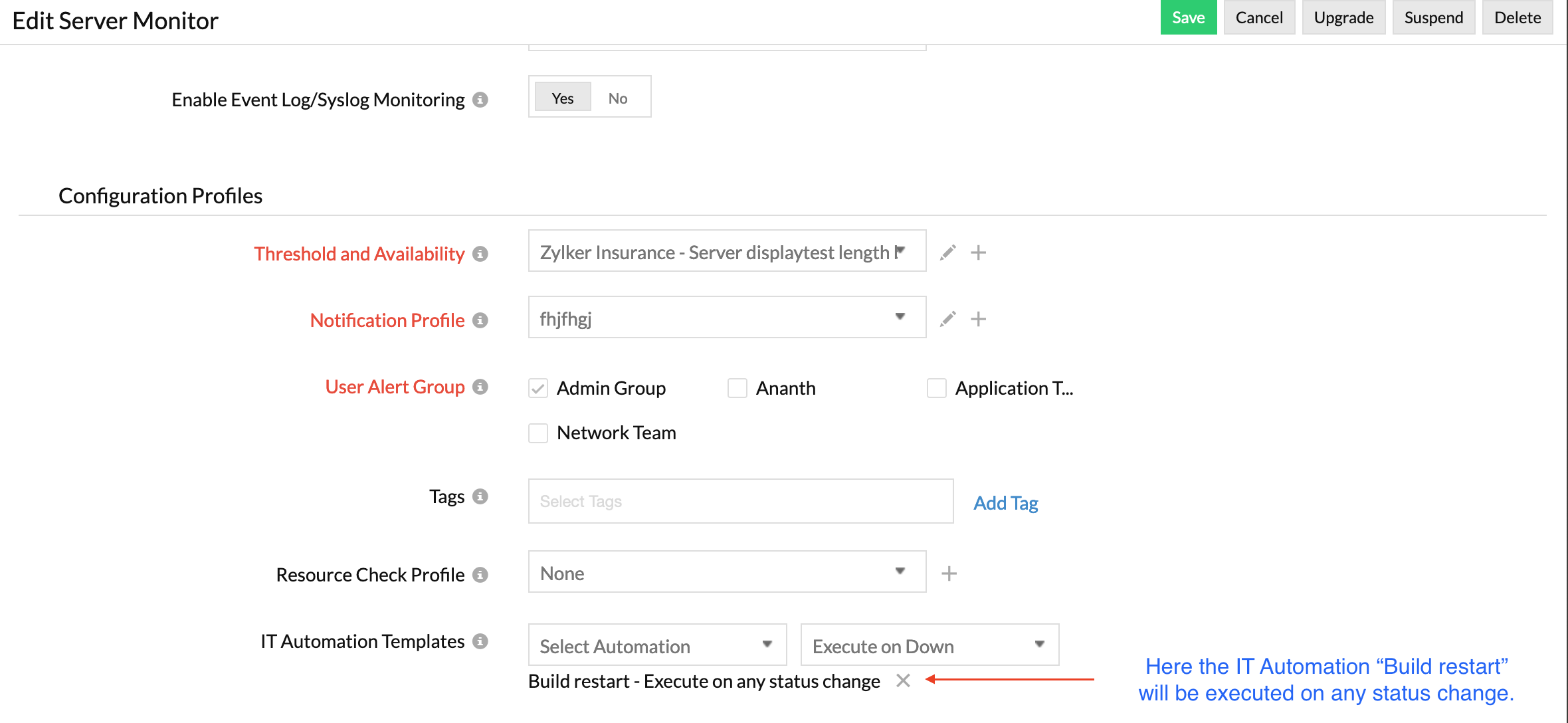Open the Execute on Down dropdown
The height and width of the screenshot is (723, 1568).
tap(929, 645)
